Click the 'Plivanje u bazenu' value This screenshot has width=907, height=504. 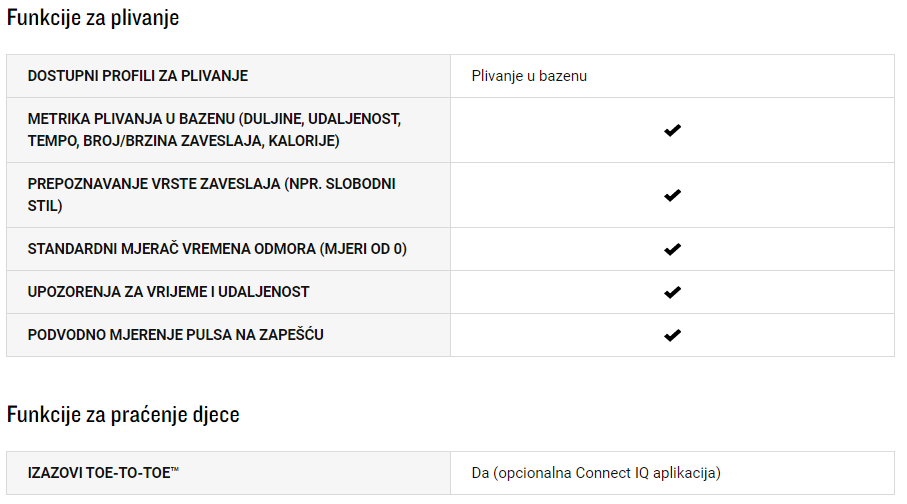[x=529, y=76]
